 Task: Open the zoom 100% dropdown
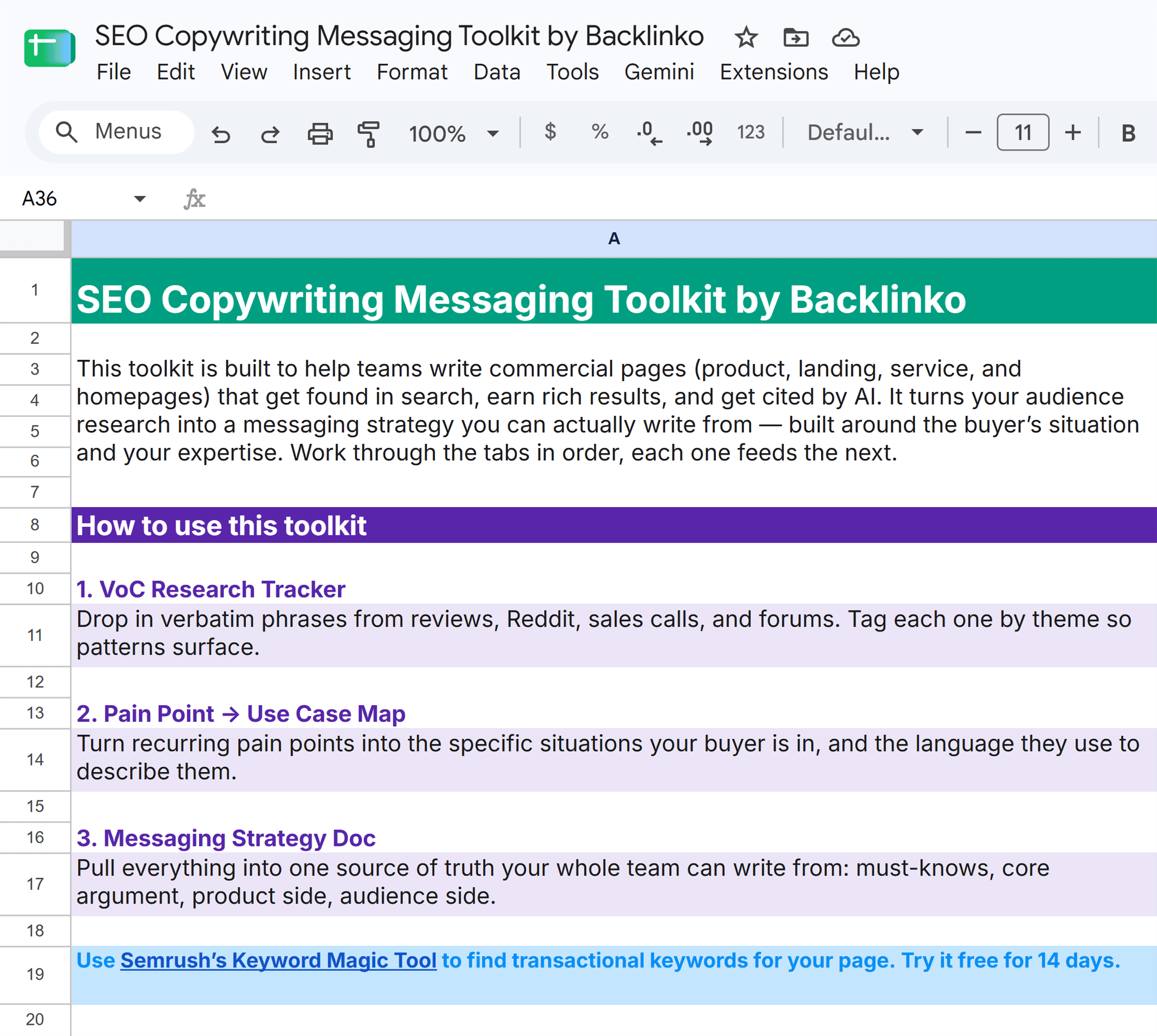[x=454, y=134]
